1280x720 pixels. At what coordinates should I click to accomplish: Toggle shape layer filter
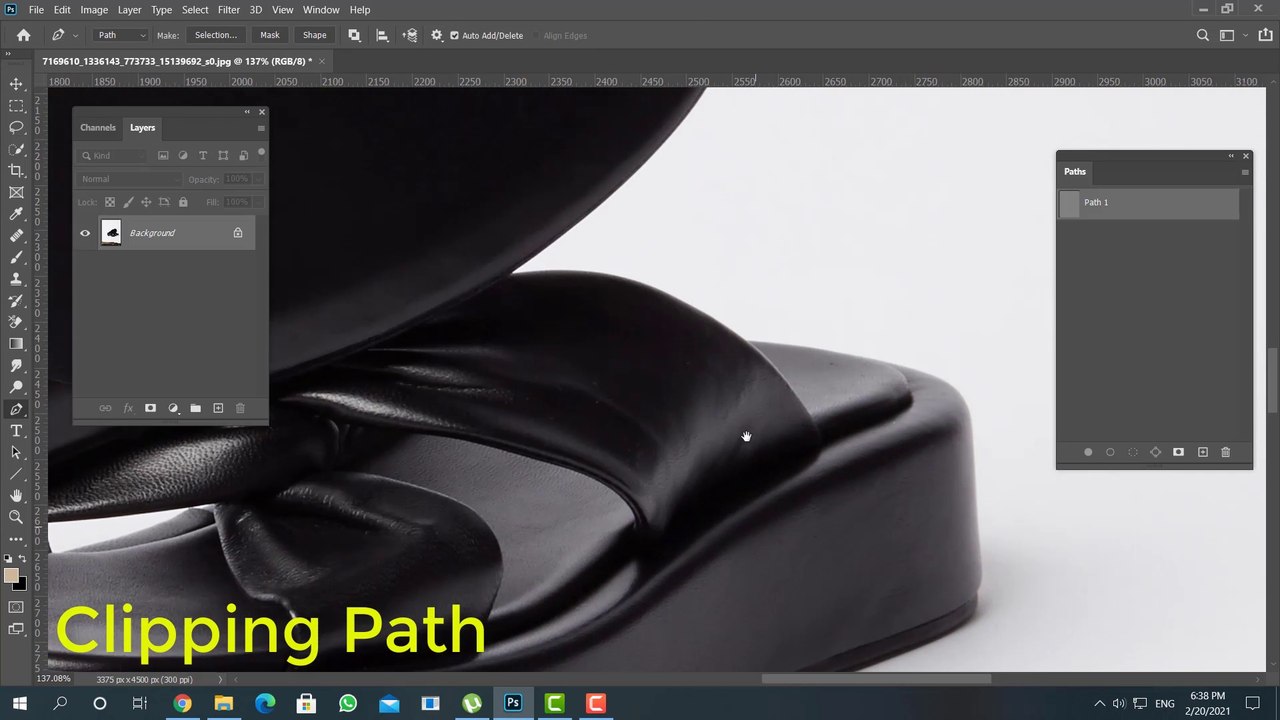223,155
